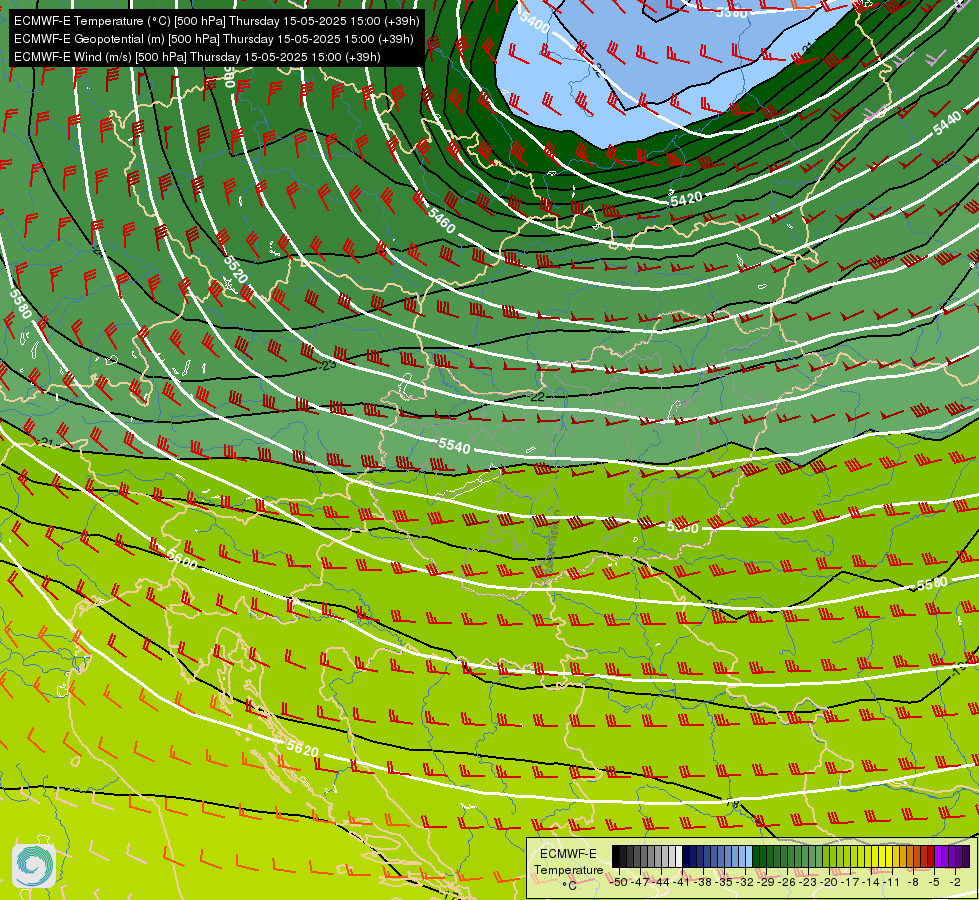Click the -44 tick label in the legend

pyautogui.click(x=661, y=882)
